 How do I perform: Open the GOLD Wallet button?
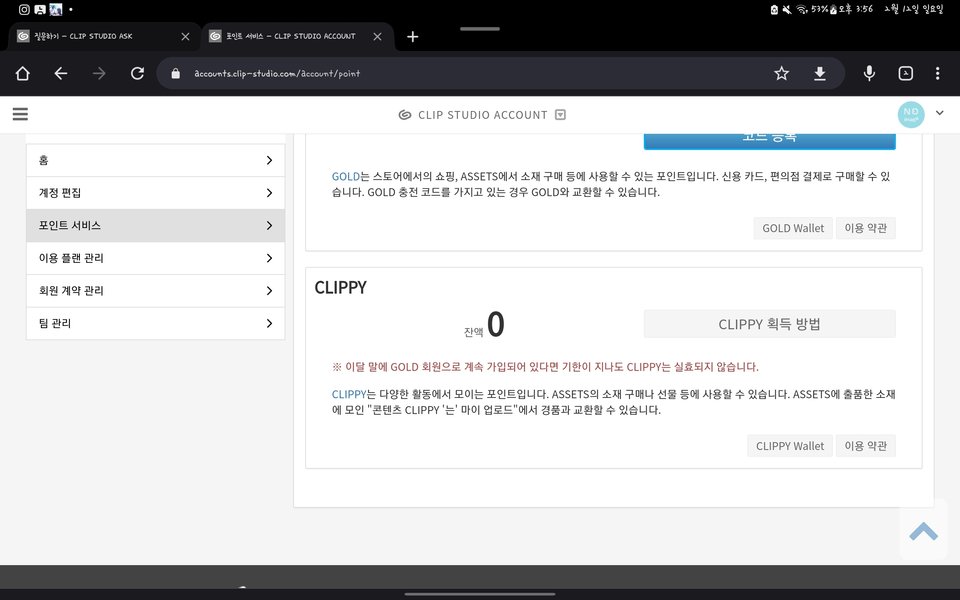click(x=793, y=228)
